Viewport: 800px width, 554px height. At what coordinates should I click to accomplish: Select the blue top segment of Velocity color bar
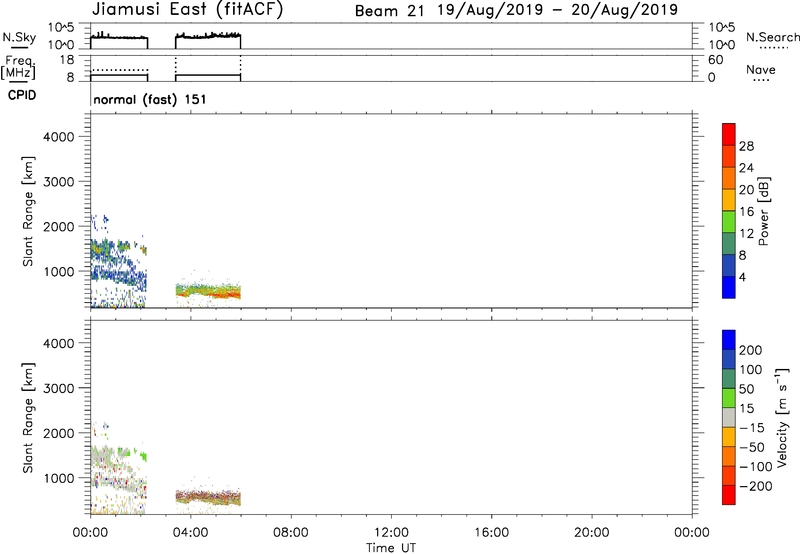(729, 340)
